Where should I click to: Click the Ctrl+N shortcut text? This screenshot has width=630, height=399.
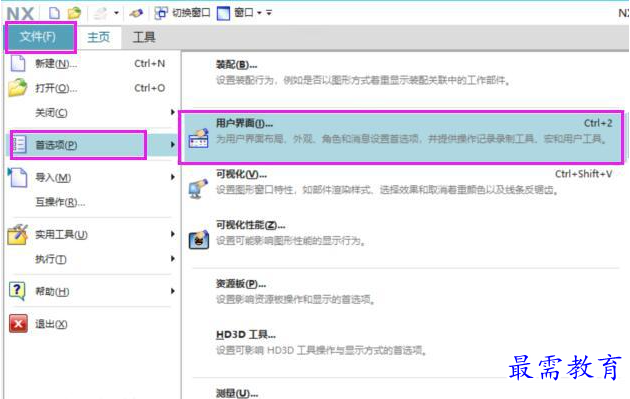tap(150, 63)
